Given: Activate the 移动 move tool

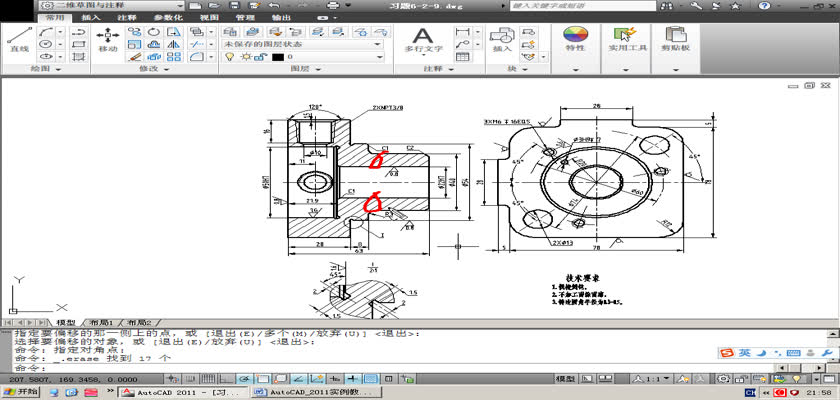Looking at the screenshot, I should pos(108,40).
